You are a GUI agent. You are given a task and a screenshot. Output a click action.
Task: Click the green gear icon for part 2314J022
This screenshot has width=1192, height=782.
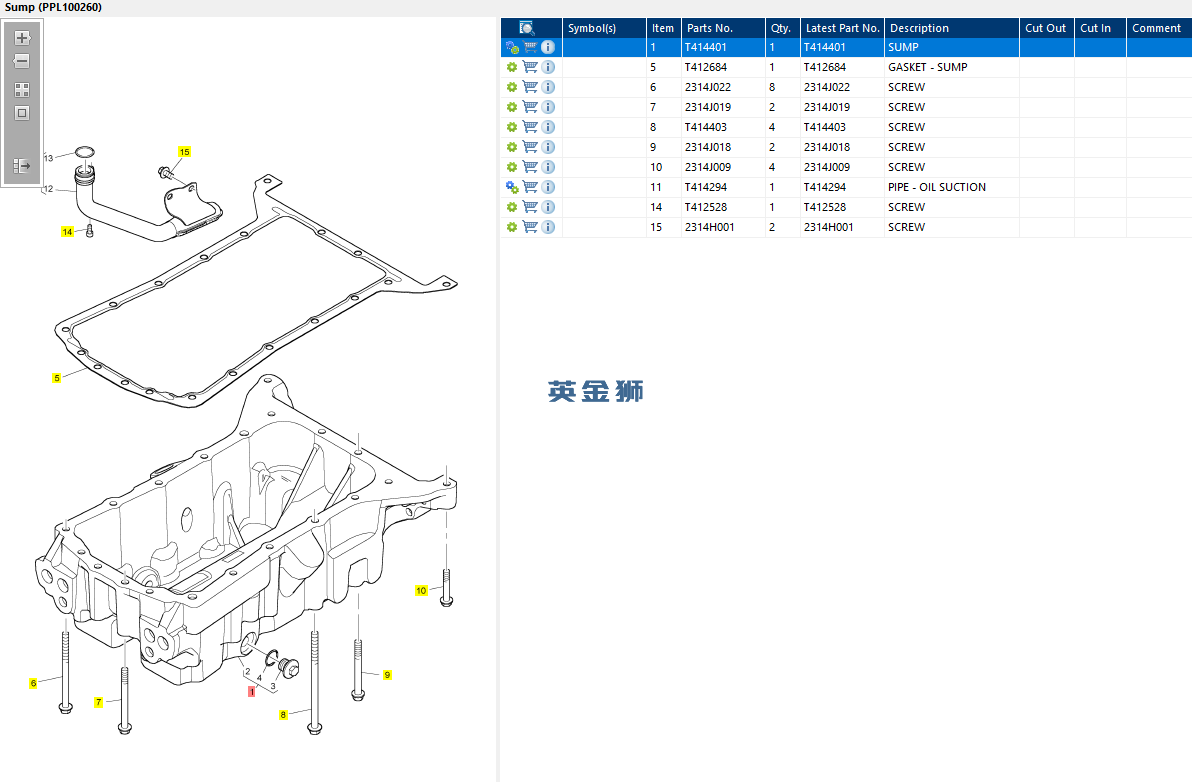point(512,87)
